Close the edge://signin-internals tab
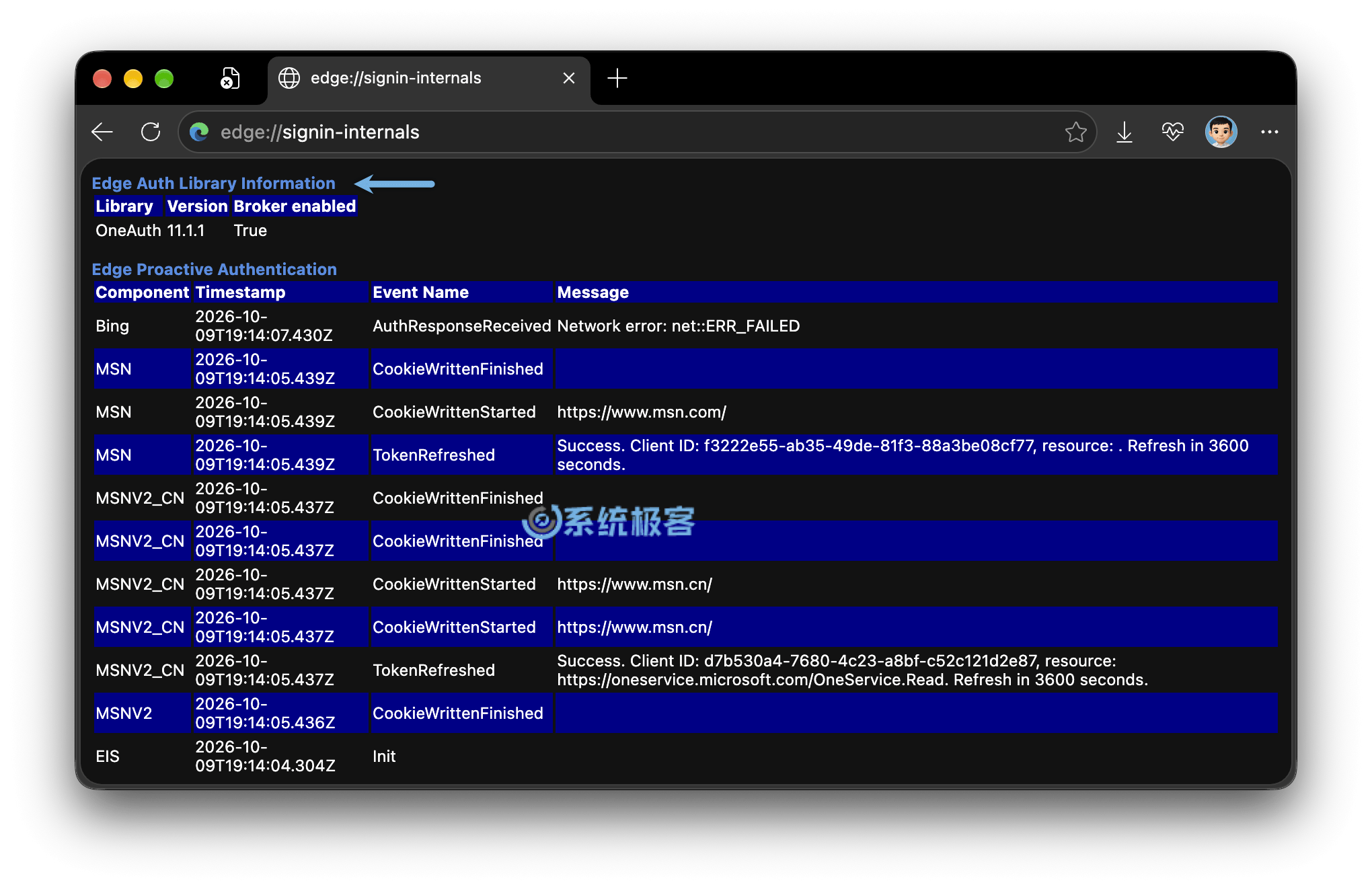The image size is (1372, 889). (569, 78)
